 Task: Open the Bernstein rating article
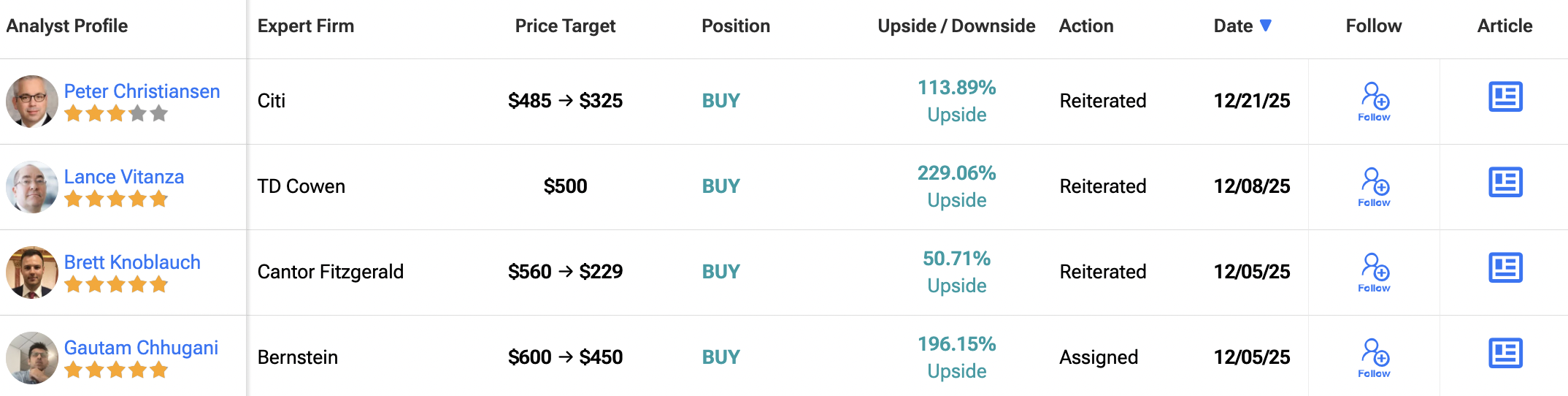pyautogui.click(x=1505, y=354)
